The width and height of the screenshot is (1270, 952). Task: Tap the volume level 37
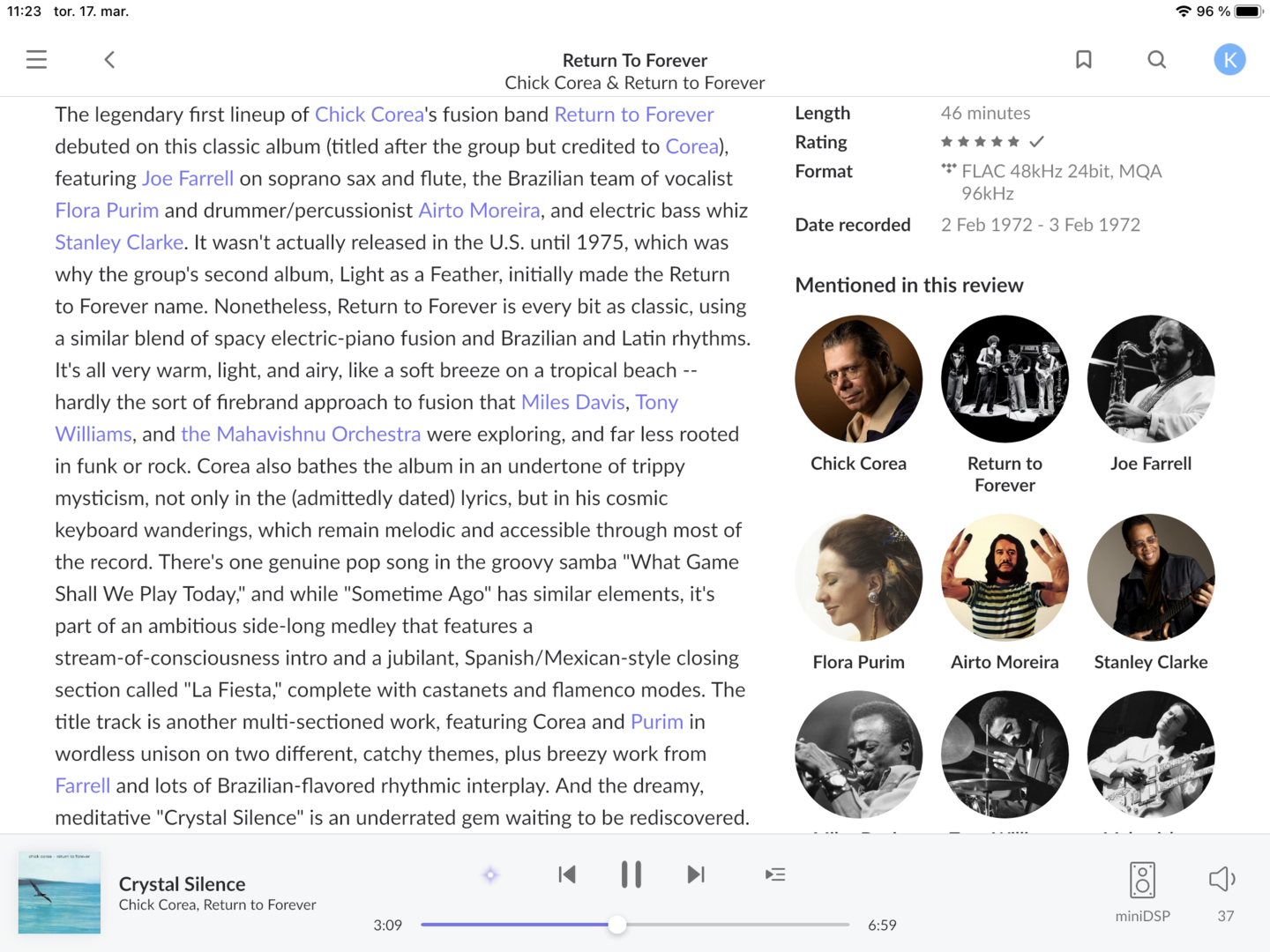point(1226,916)
